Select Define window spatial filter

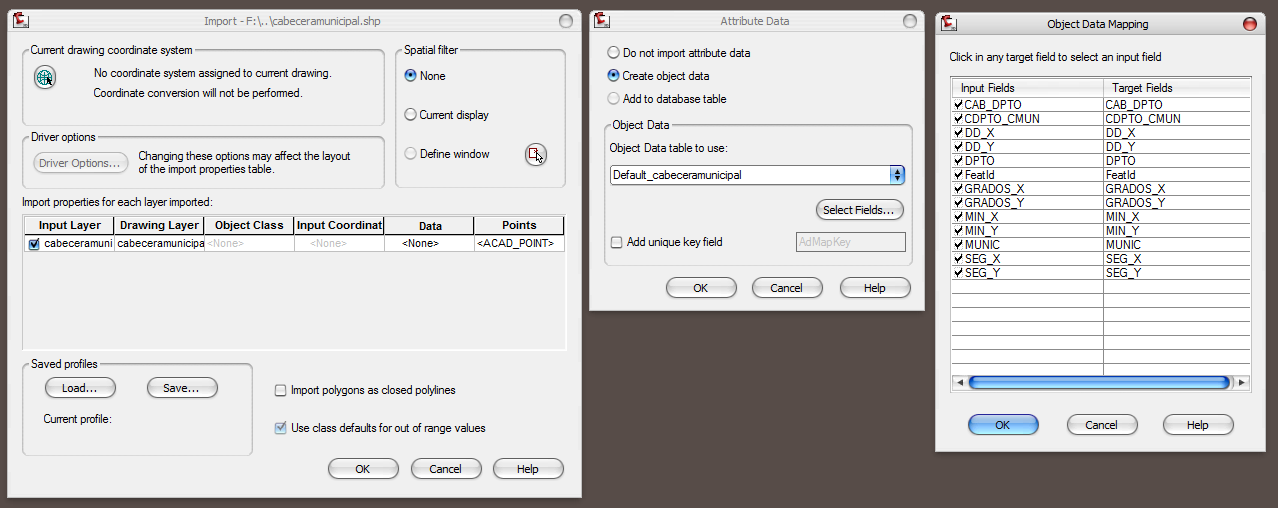(x=410, y=154)
